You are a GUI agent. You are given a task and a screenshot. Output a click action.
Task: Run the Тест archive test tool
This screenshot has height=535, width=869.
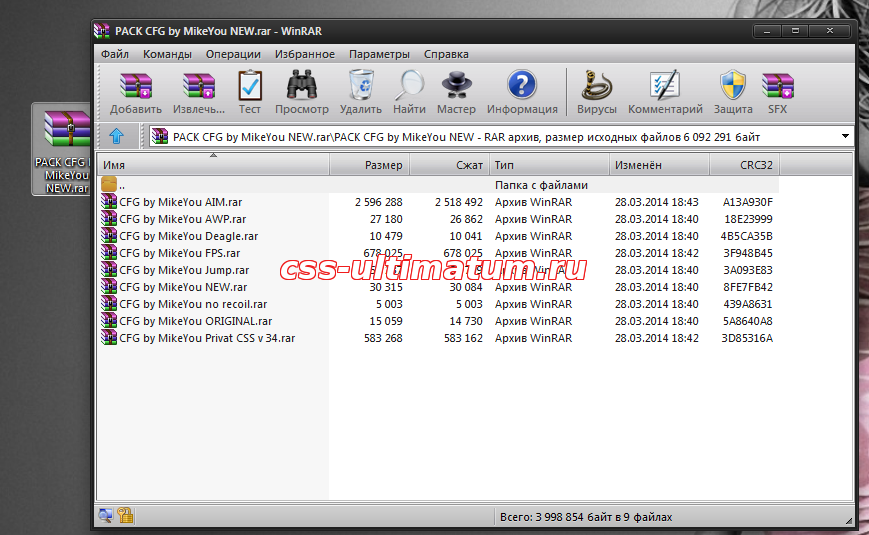pyautogui.click(x=249, y=85)
